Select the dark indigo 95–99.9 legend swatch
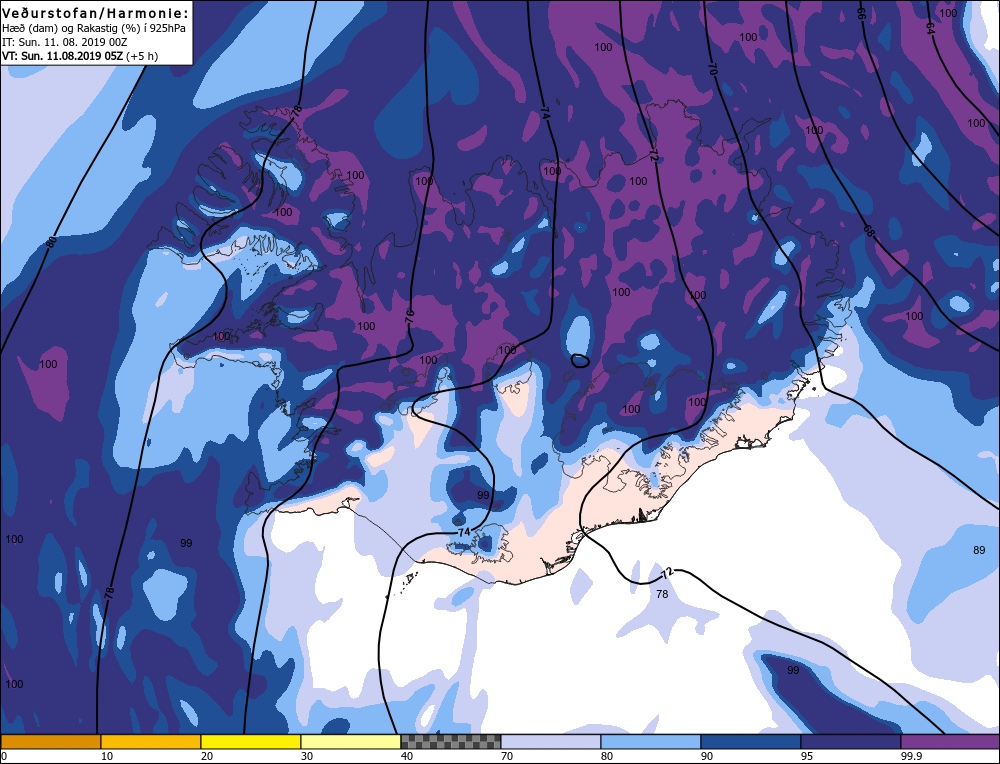Viewport: 1000px width, 764px height. [x=851, y=742]
